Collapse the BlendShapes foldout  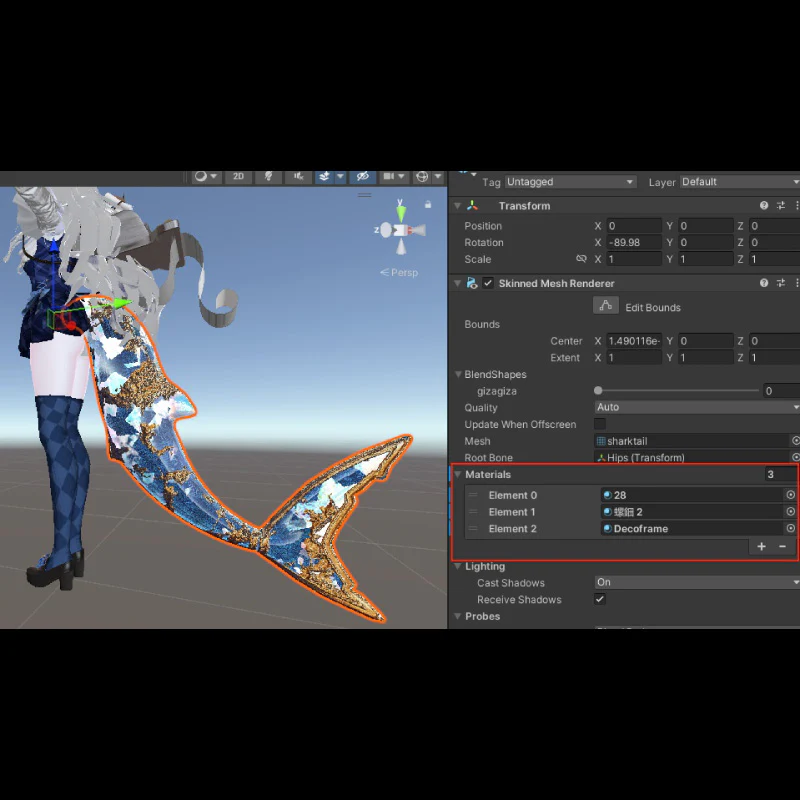click(x=458, y=374)
